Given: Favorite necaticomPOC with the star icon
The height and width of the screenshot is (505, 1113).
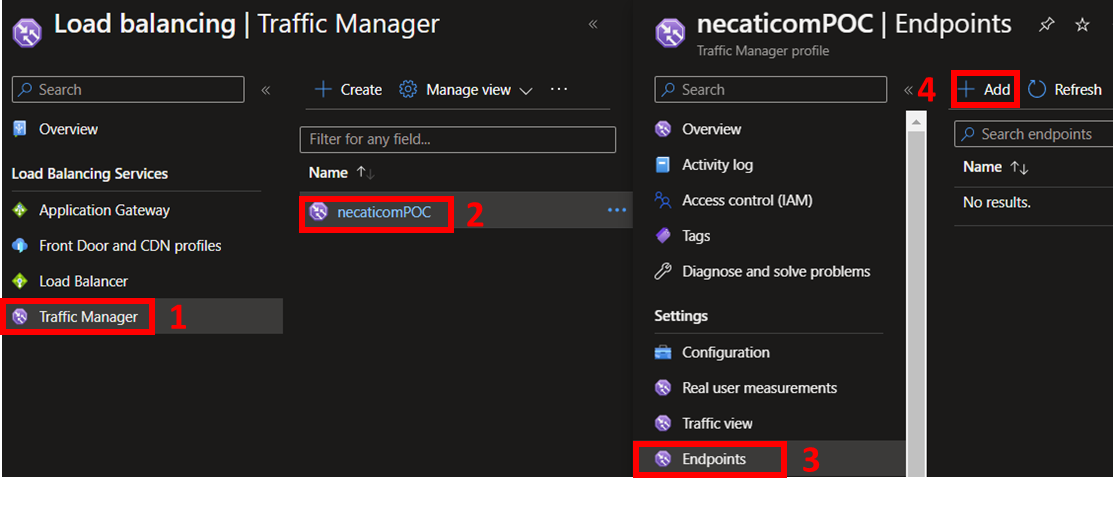Looking at the screenshot, I should click(x=1082, y=25).
